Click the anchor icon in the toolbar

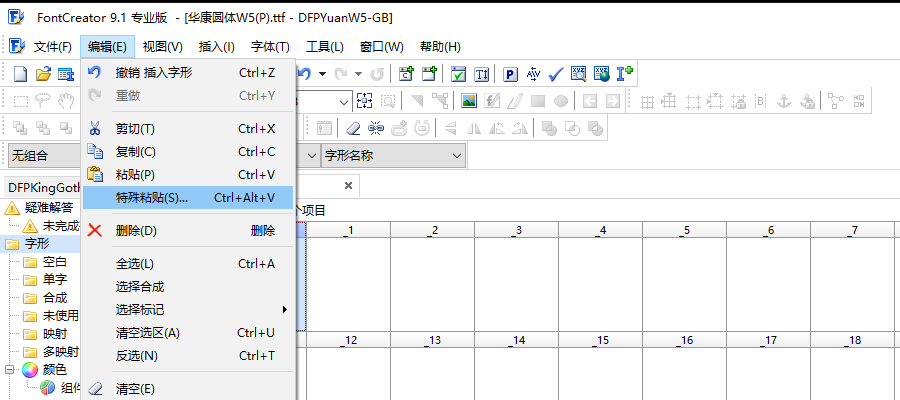784,102
